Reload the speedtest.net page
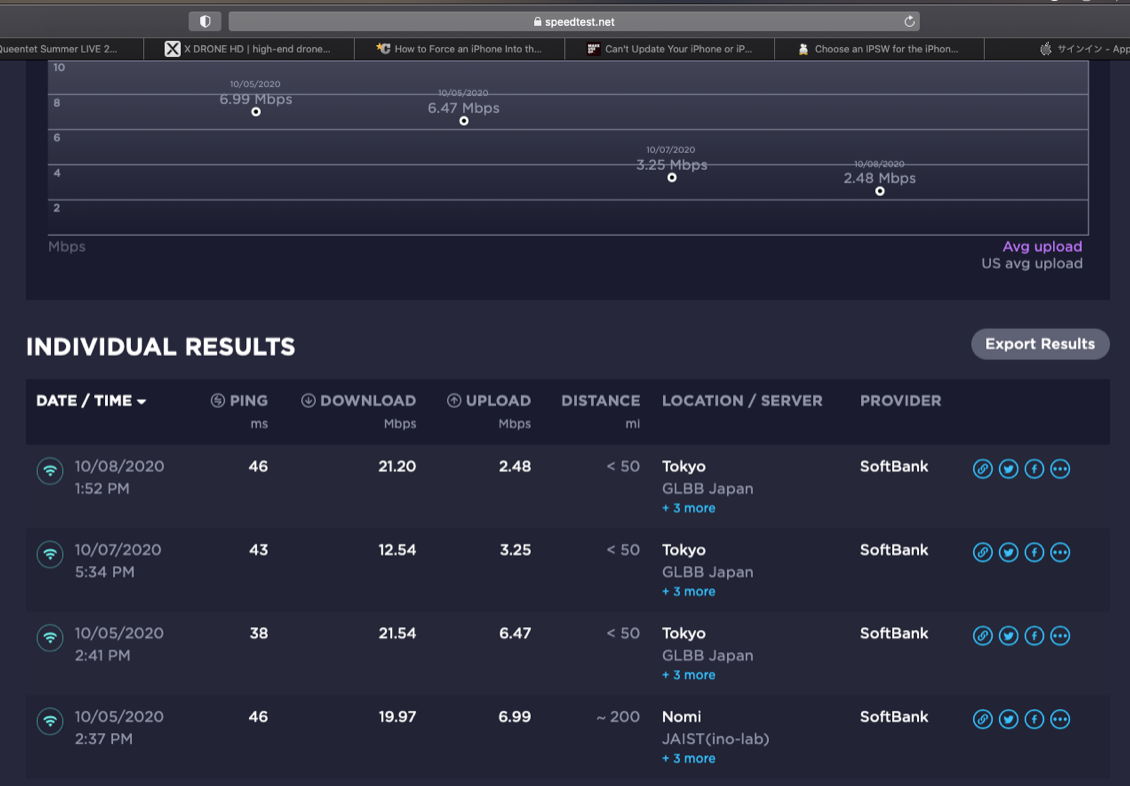Image resolution: width=1130 pixels, height=786 pixels. pyautogui.click(x=909, y=22)
